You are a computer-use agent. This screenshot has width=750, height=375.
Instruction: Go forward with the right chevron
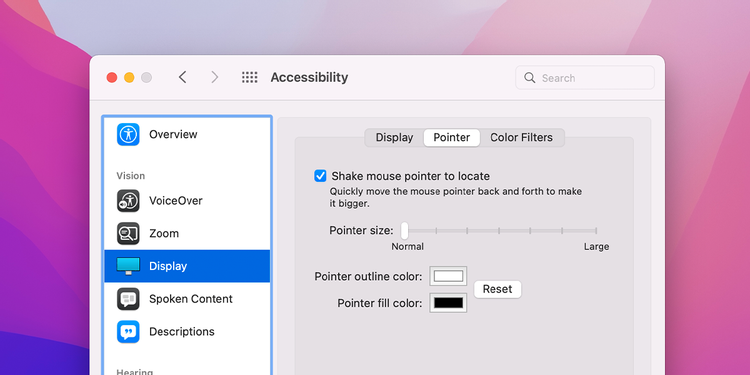[x=215, y=77]
